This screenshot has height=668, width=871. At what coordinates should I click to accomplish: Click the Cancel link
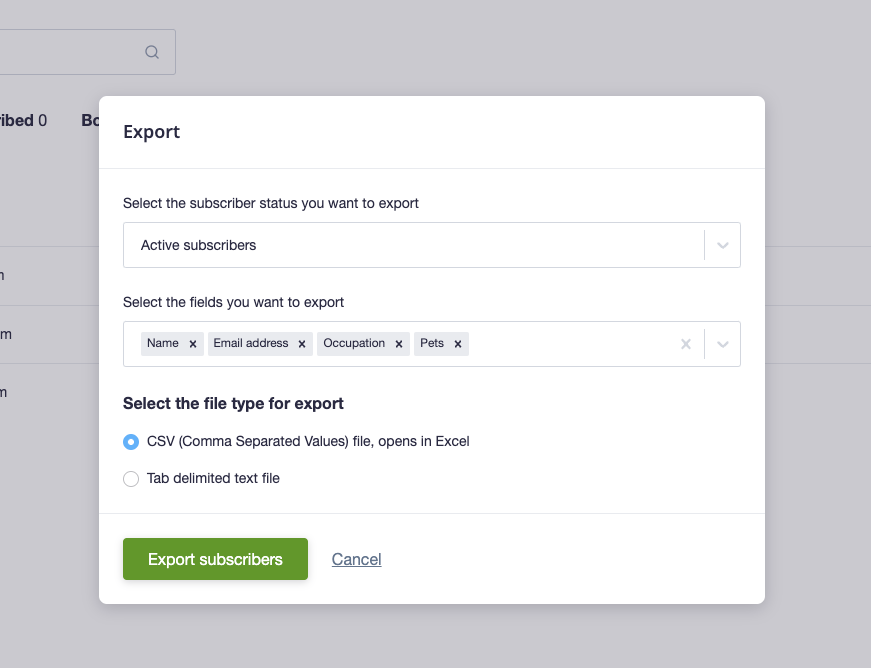point(356,559)
